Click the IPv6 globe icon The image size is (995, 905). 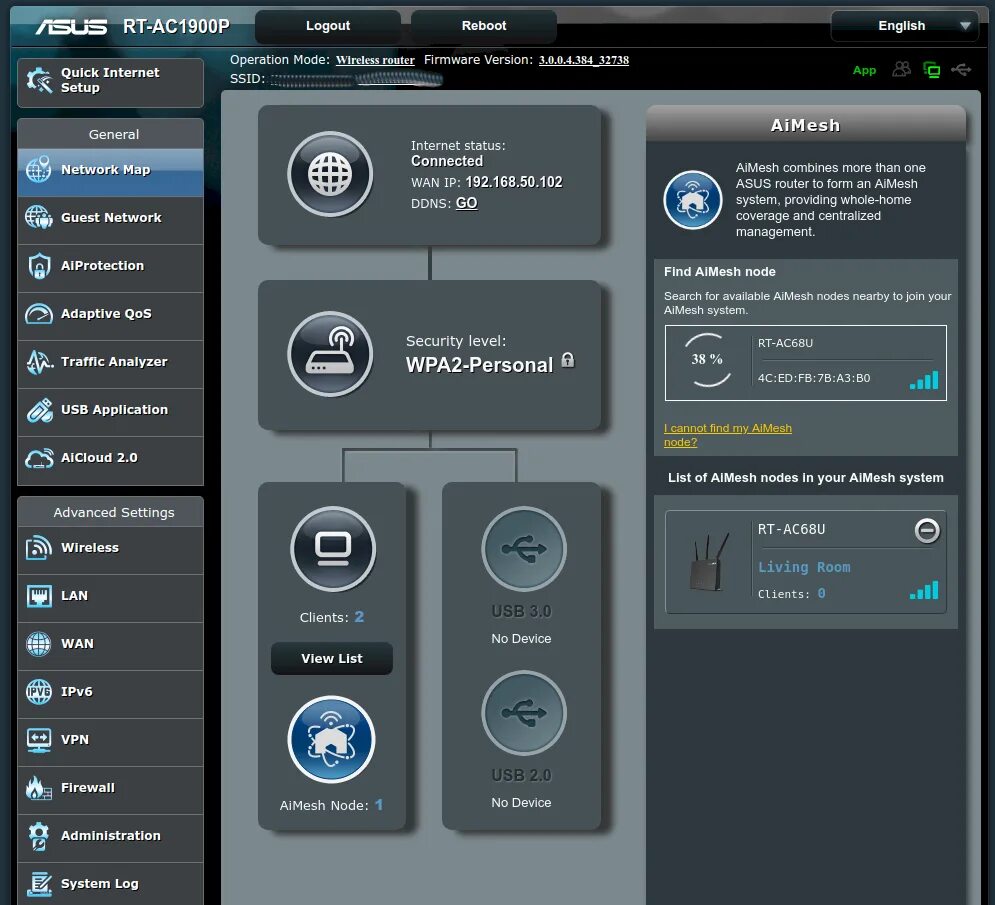(39, 692)
